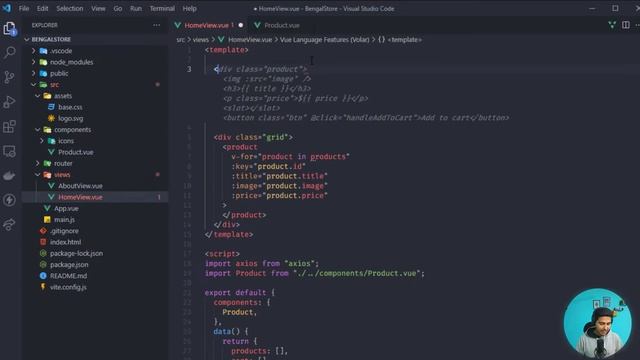The image size is (640, 360).
Task: Expand the icons folder
Action: click(66, 141)
